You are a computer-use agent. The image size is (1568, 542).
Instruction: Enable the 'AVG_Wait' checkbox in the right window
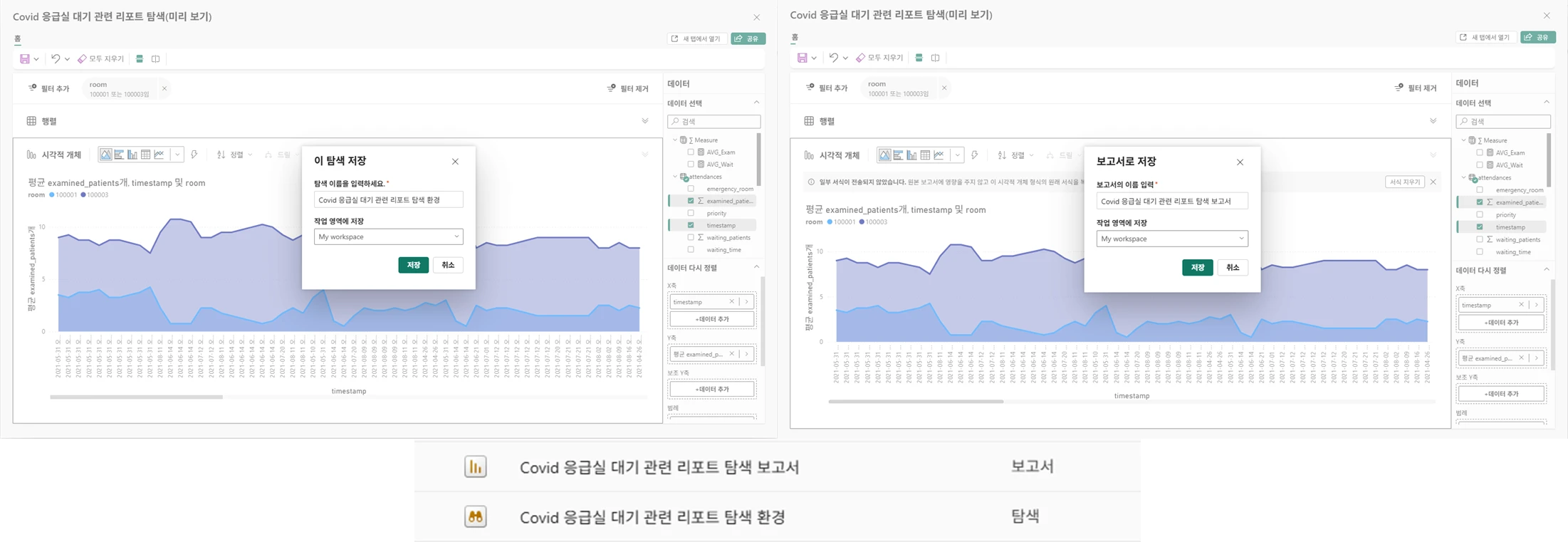1480,165
